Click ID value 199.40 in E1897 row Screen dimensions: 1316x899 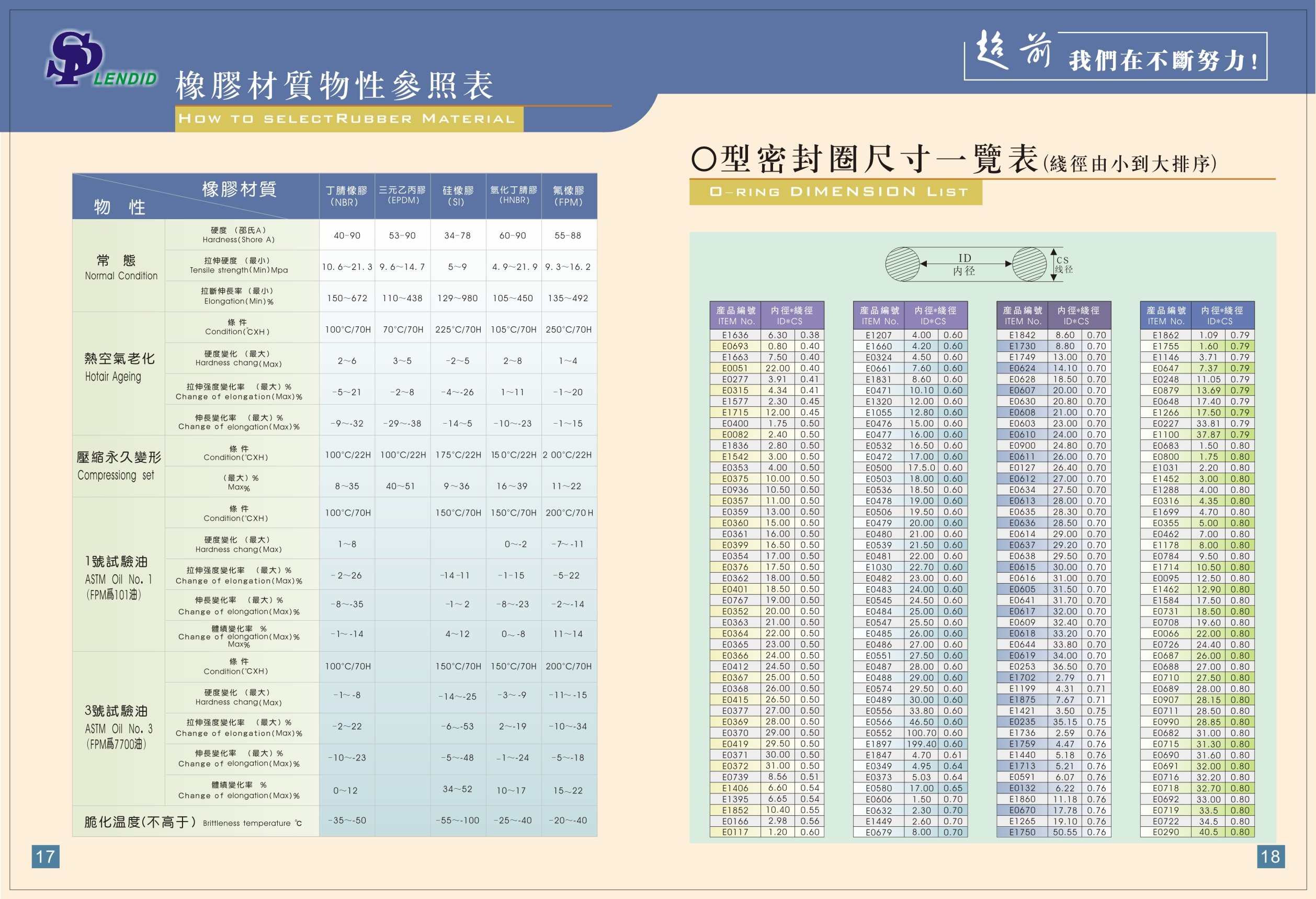pos(922,744)
